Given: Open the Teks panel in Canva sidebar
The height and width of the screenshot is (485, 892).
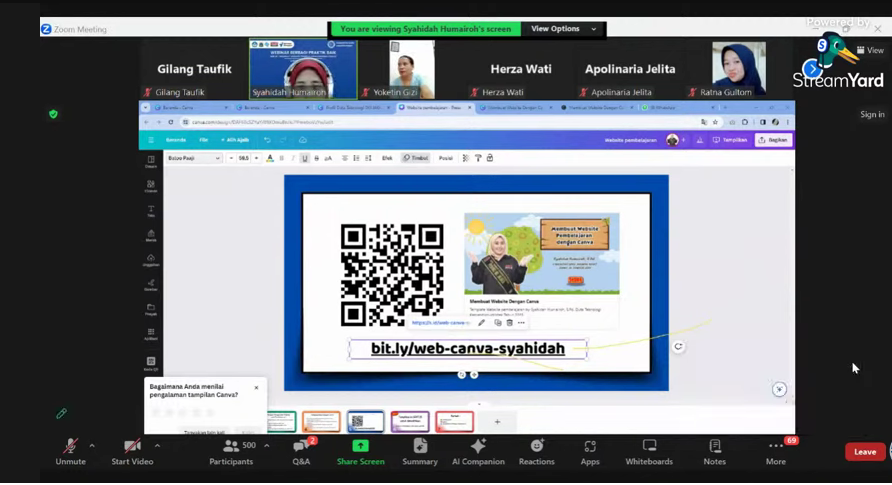Looking at the screenshot, I should coord(151,211).
